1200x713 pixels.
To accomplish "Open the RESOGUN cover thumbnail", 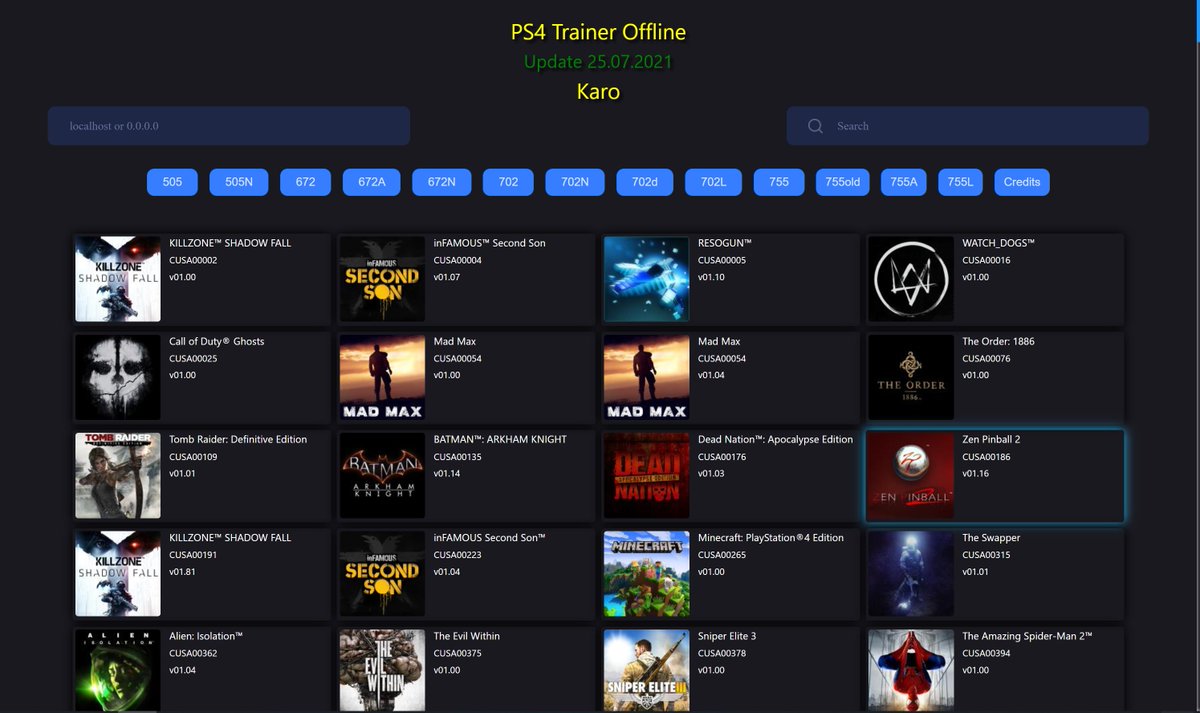I will pos(647,279).
